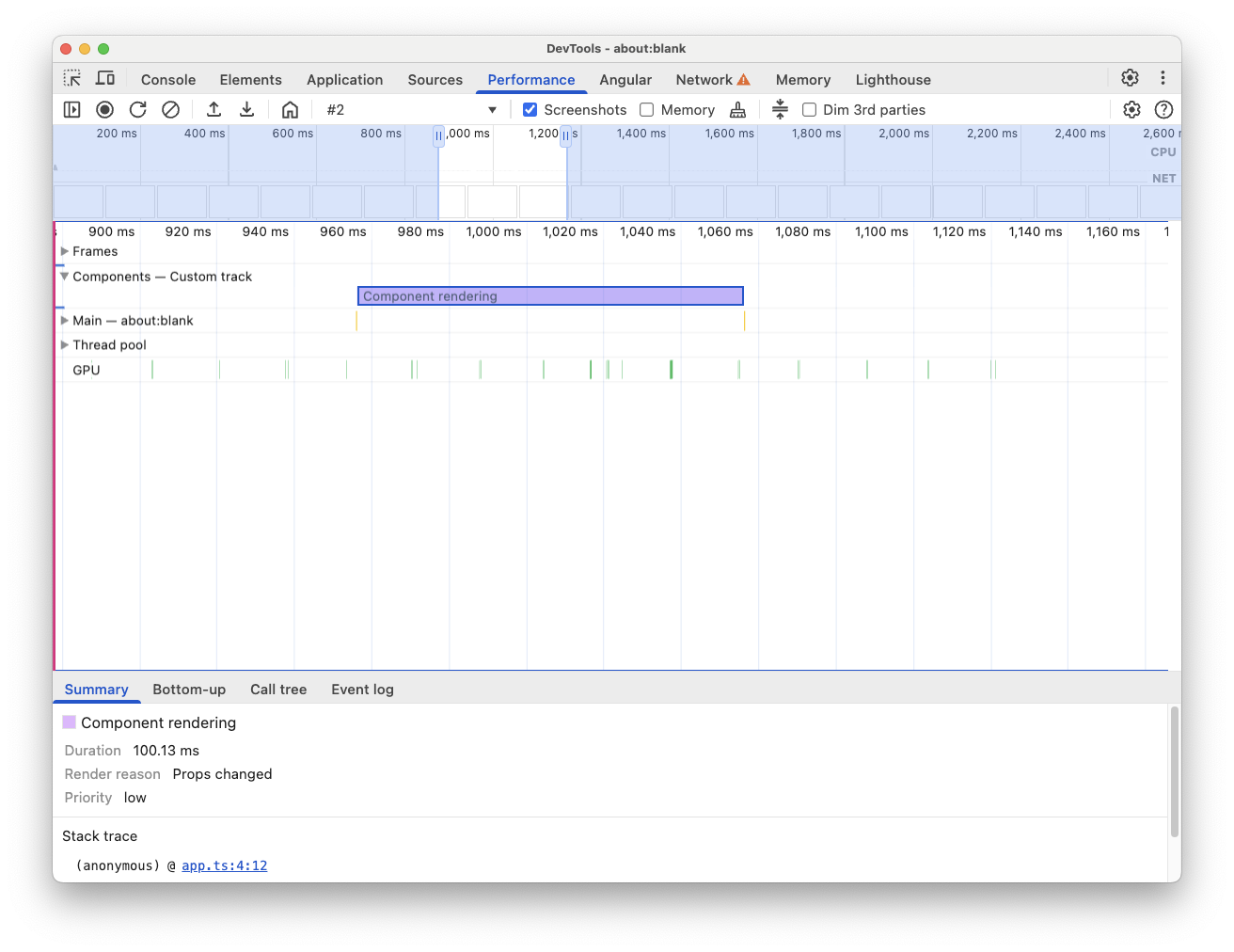1234x952 pixels.
Task: Open the Bottom-up analysis tab
Action: pyautogui.click(x=189, y=690)
